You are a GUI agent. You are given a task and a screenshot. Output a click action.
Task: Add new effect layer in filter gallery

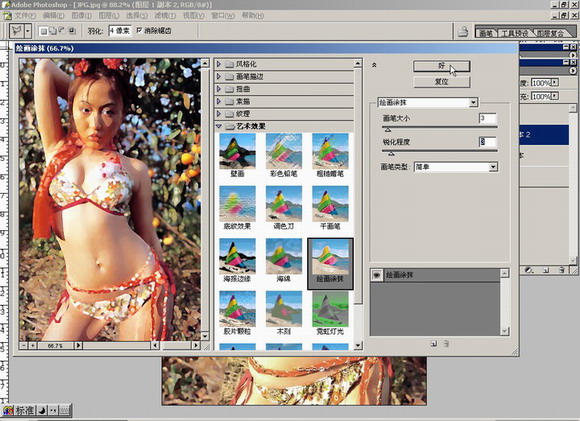click(x=434, y=344)
